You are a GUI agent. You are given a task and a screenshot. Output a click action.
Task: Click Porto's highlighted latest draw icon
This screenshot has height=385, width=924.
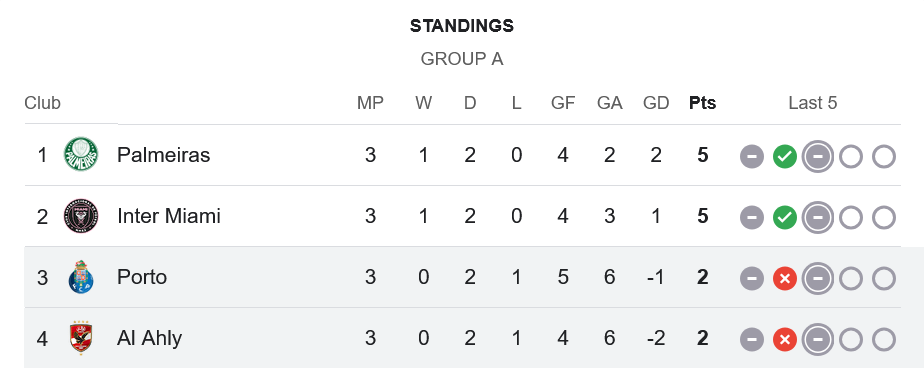[818, 279]
